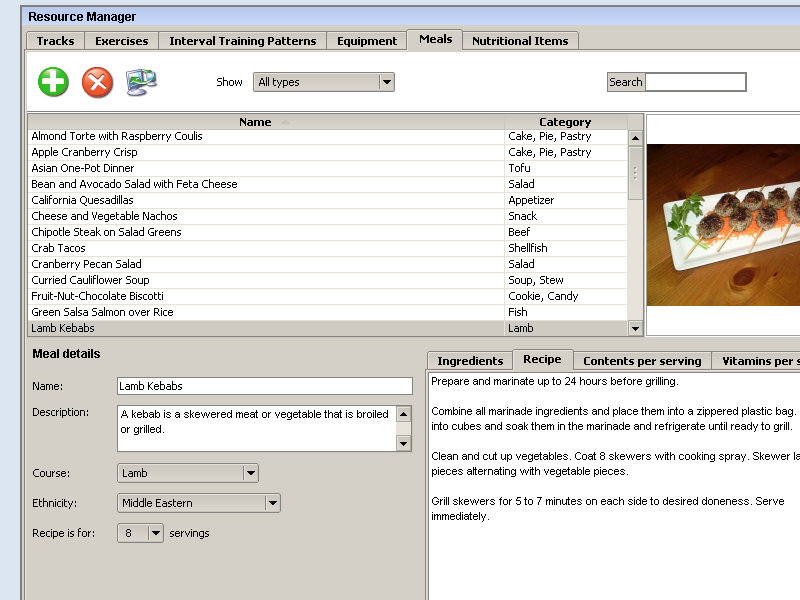Viewport: 800px width, 600px height.
Task: Open the Nutritional Items tab
Action: click(x=519, y=41)
